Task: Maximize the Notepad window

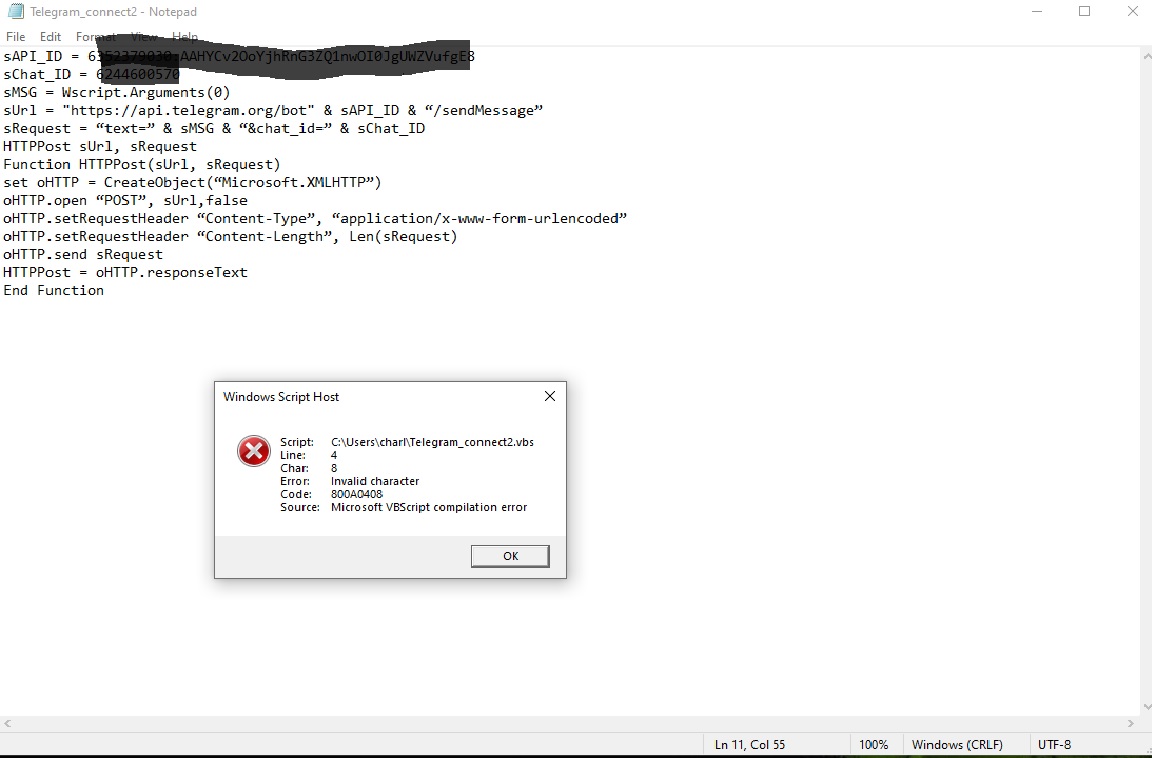Action: point(1084,12)
